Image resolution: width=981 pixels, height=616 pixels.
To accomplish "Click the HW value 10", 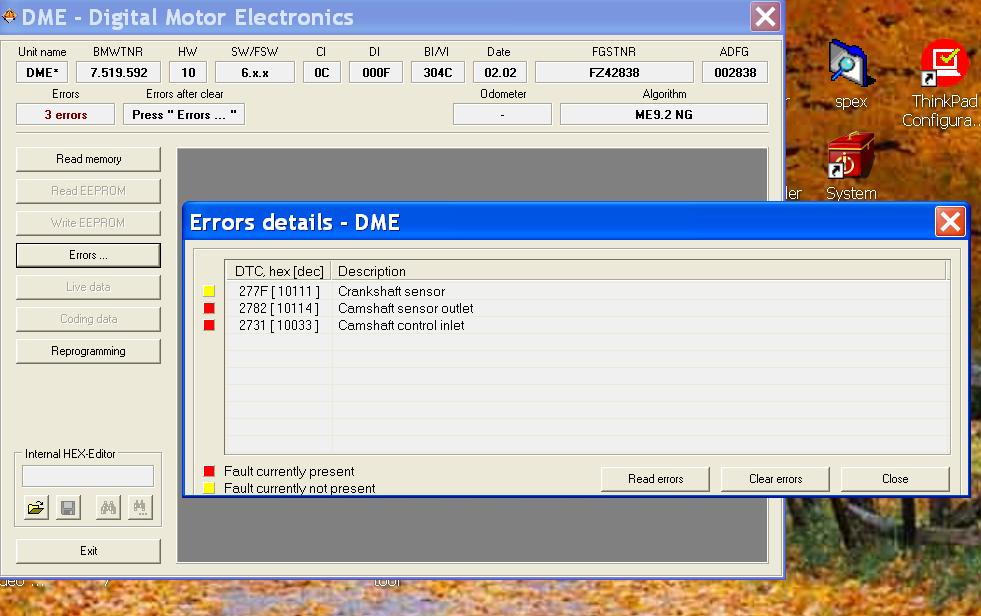I will [x=188, y=73].
